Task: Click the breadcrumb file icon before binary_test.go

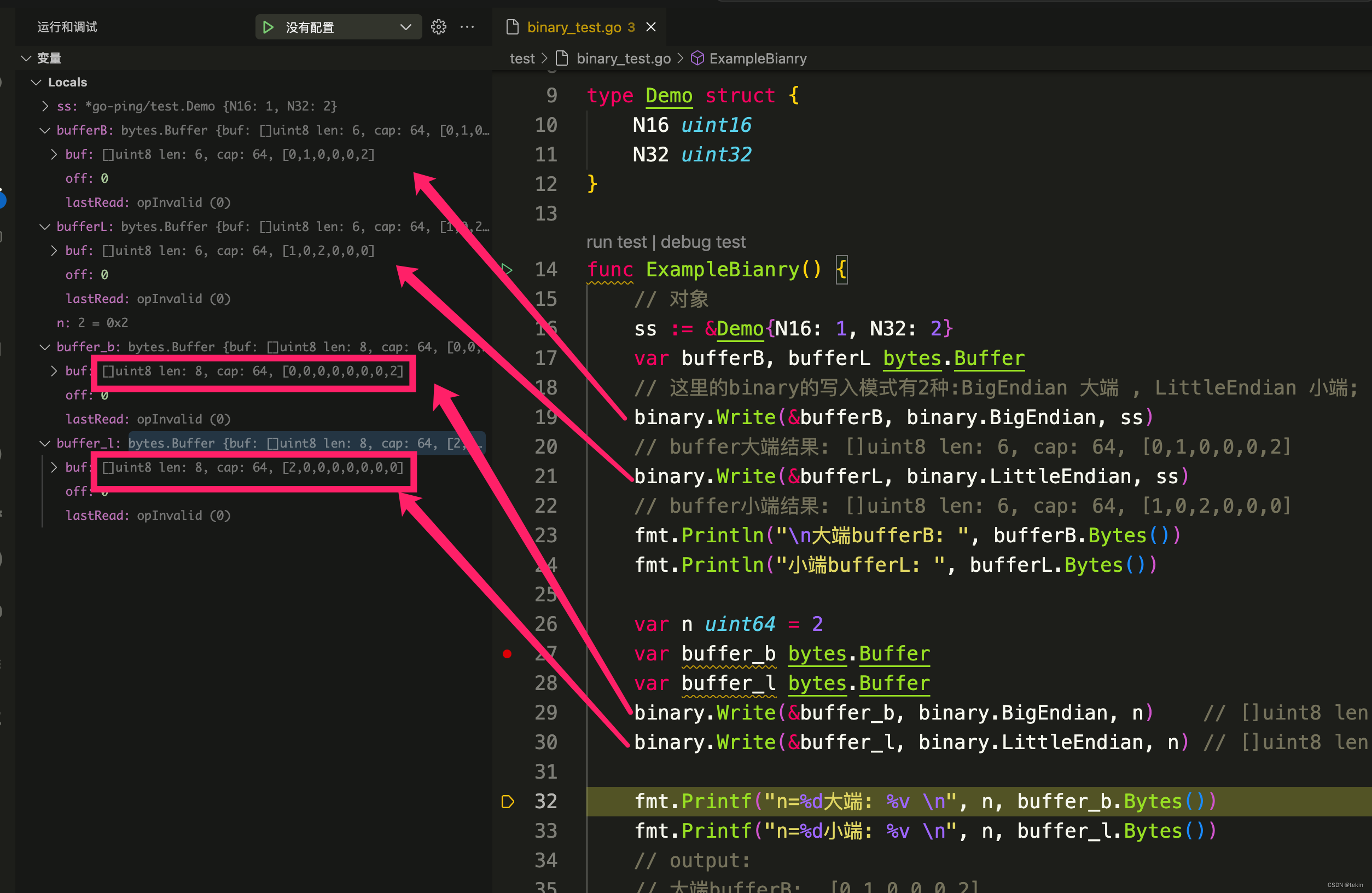Action: [562, 58]
